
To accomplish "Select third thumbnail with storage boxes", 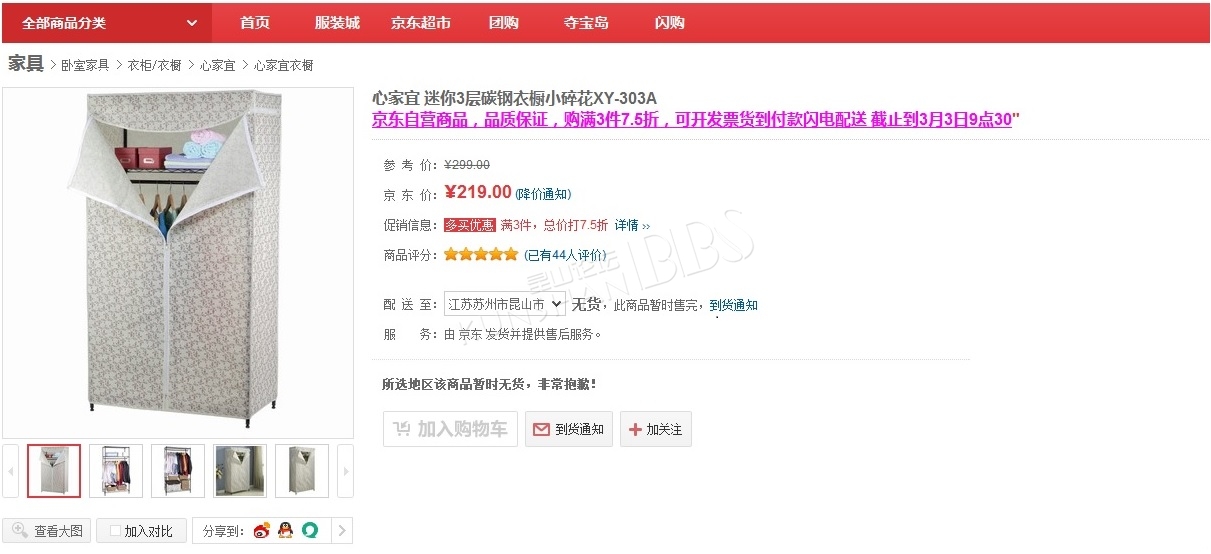I will tap(178, 471).
